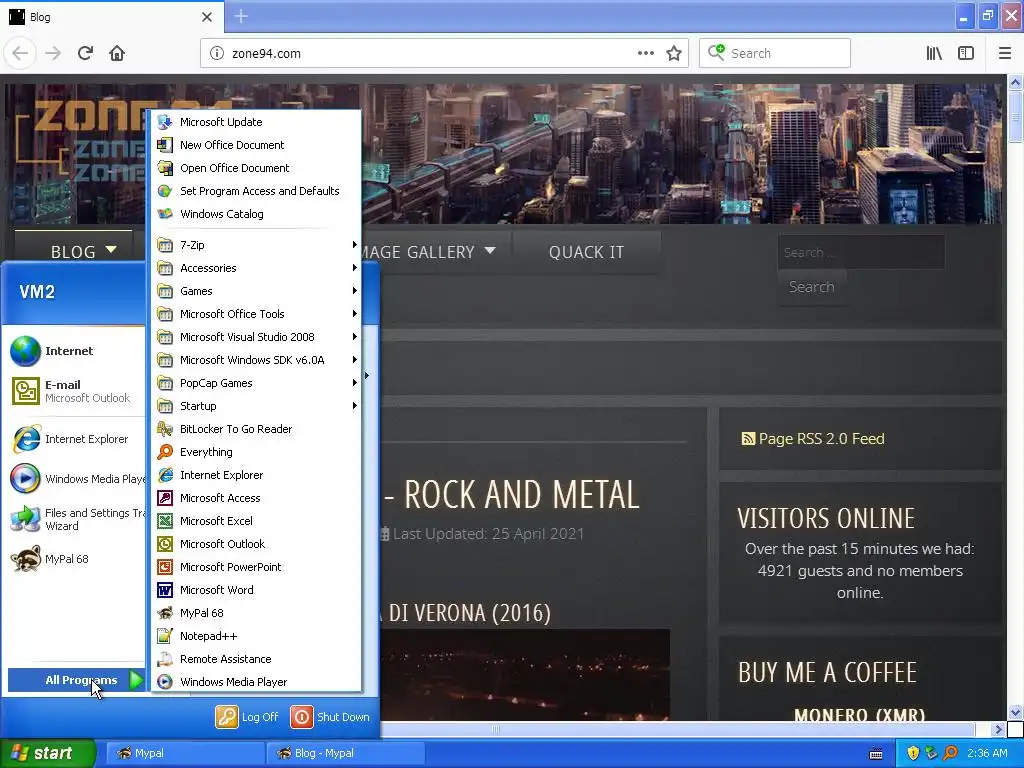The width and height of the screenshot is (1024, 768).
Task: Click the Shut Down button
Action: point(330,717)
